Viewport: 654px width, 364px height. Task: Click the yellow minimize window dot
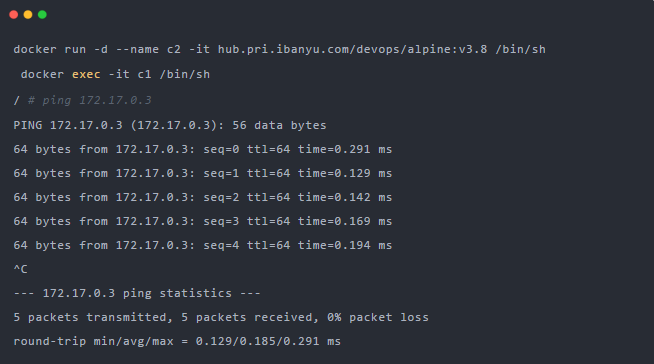(x=28, y=15)
